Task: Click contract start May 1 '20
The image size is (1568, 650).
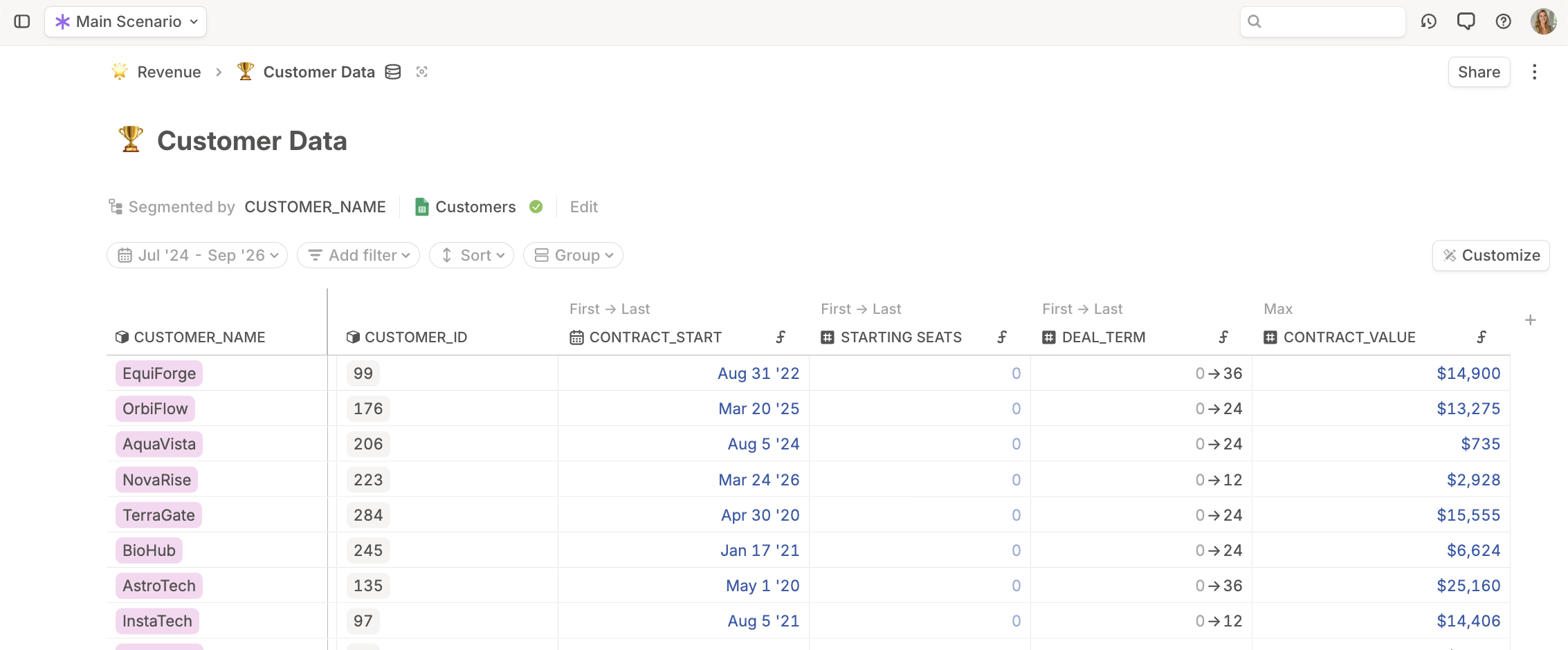Action: [763, 586]
